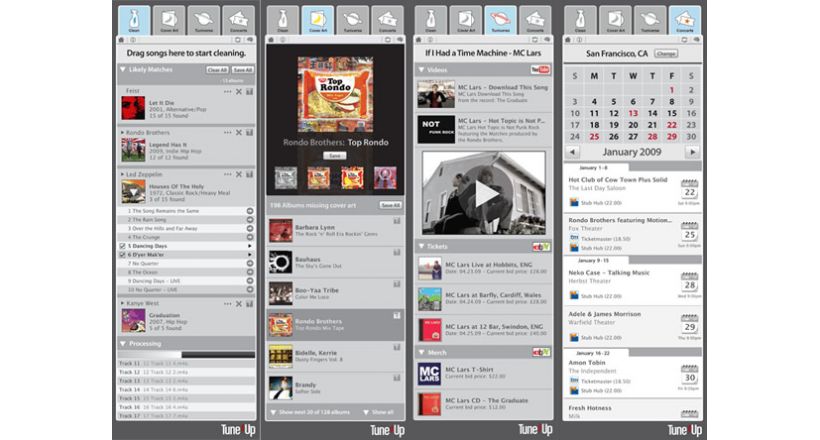
Task: Choose the purple cover art thumbnail option
Action: click(x=385, y=178)
